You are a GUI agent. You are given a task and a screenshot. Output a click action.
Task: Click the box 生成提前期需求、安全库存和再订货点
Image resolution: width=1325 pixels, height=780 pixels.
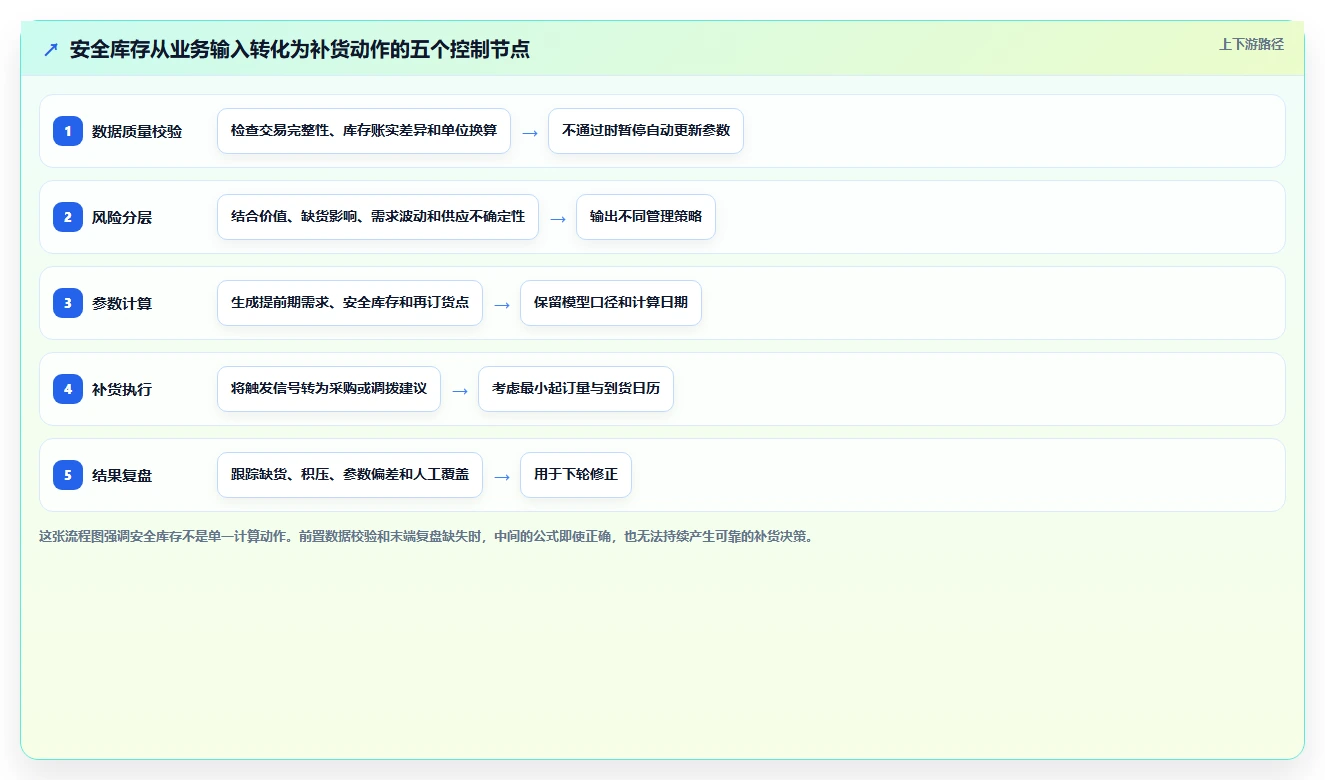point(350,303)
